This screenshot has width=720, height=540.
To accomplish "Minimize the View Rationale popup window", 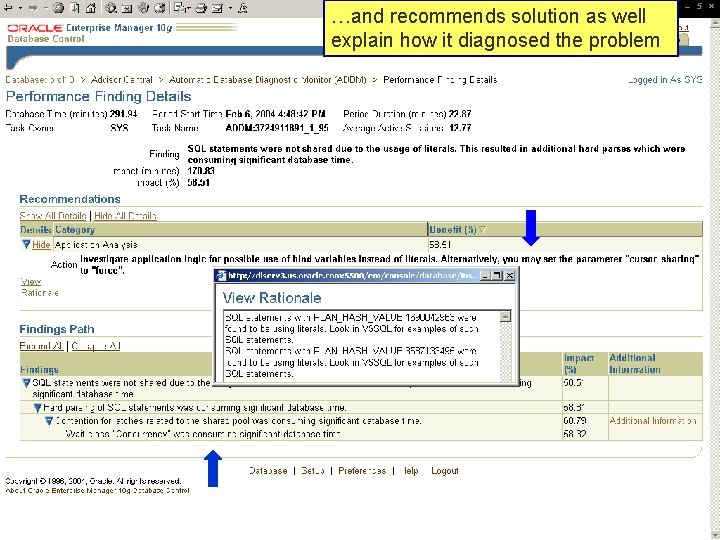I will (484, 276).
